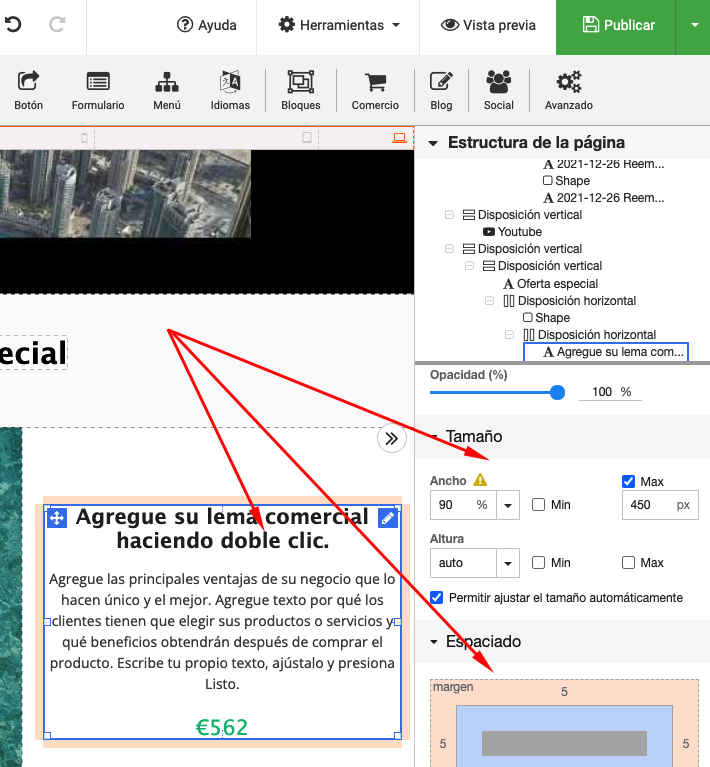Select Youtube in page structure tree
The image size is (710, 767).
point(519,232)
